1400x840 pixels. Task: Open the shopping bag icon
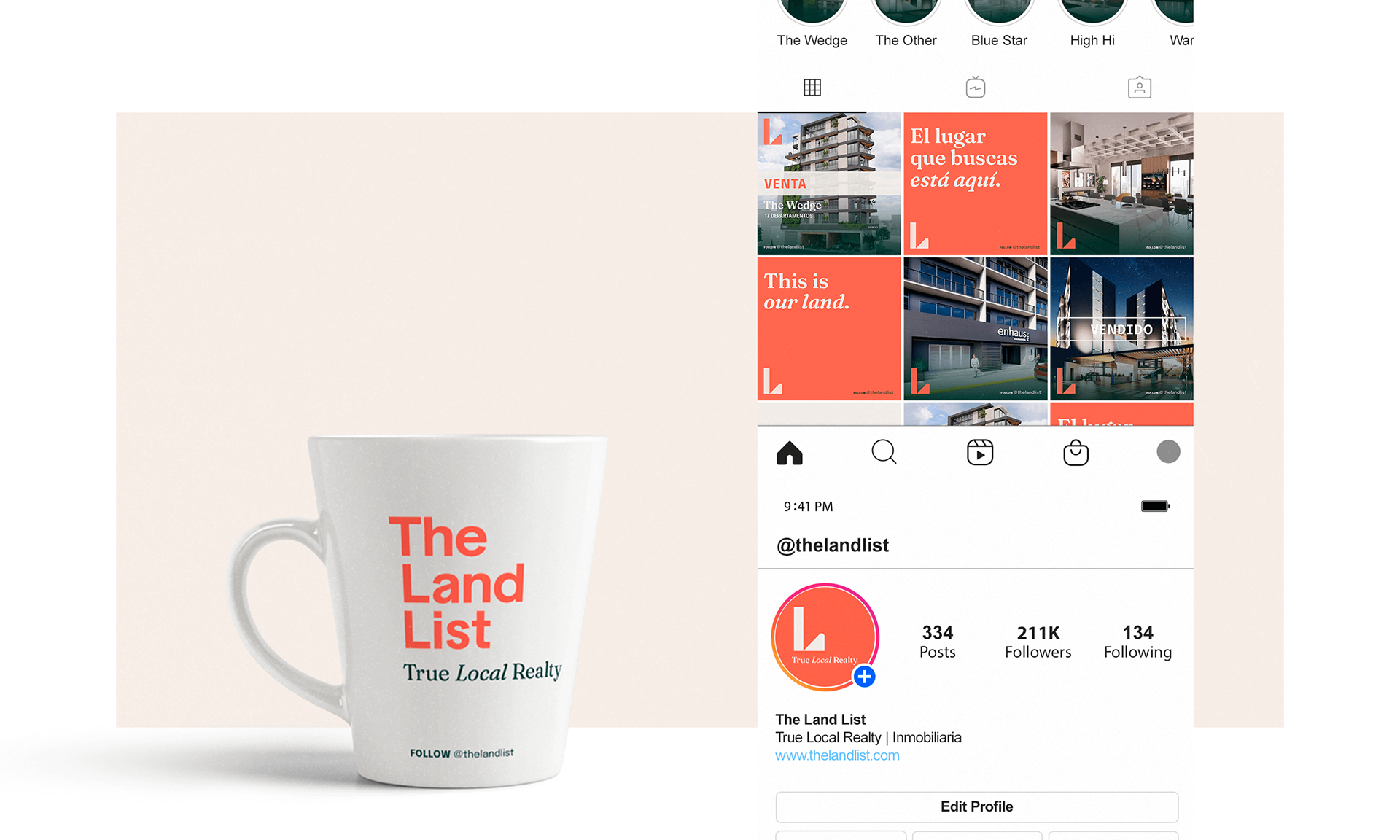[1076, 453]
